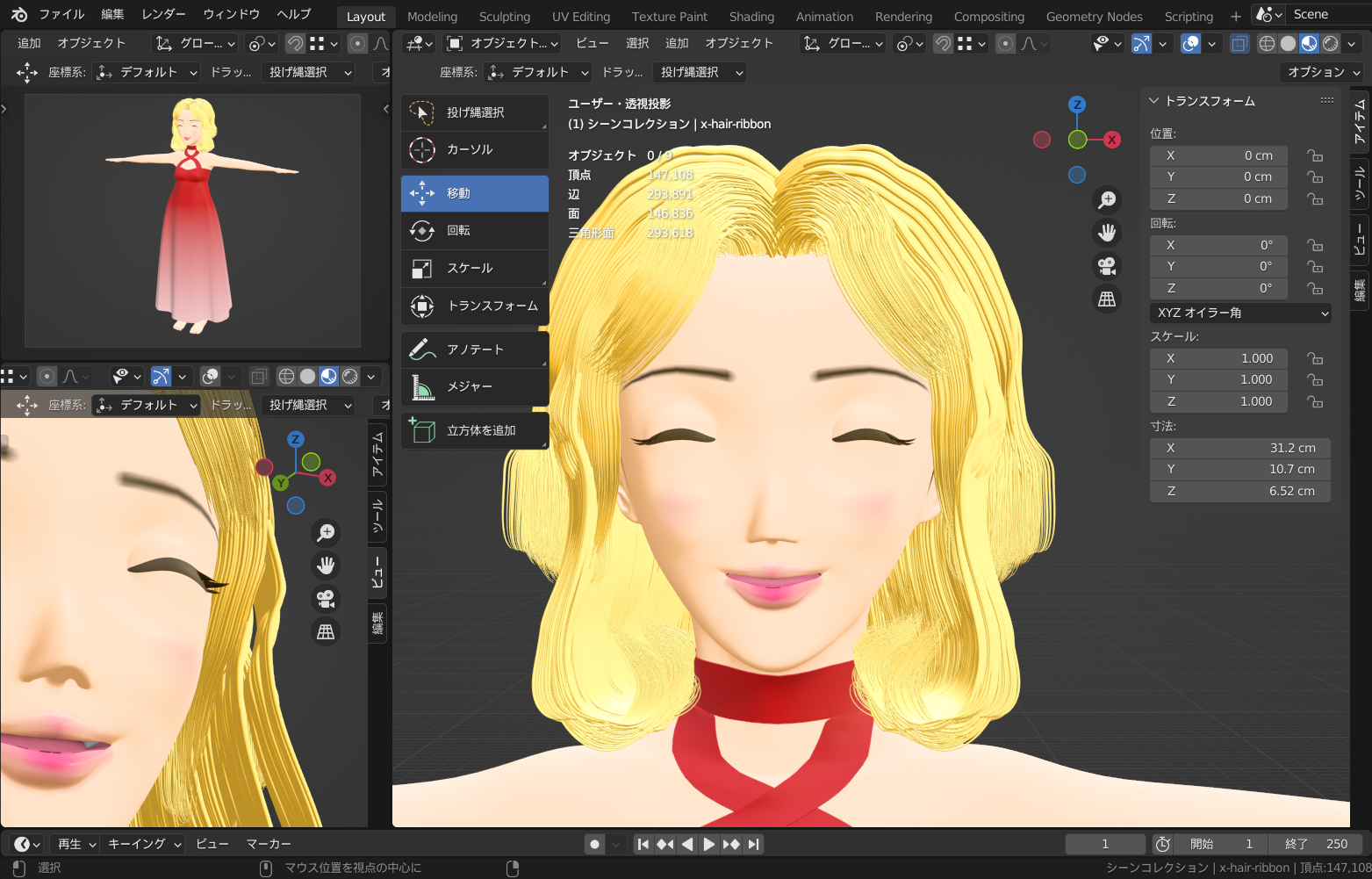Image resolution: width=1372 pixels, height=879 pixels.
Task: Click the scale X value field
Action: pyautogui.click(x=1218, y=359)
